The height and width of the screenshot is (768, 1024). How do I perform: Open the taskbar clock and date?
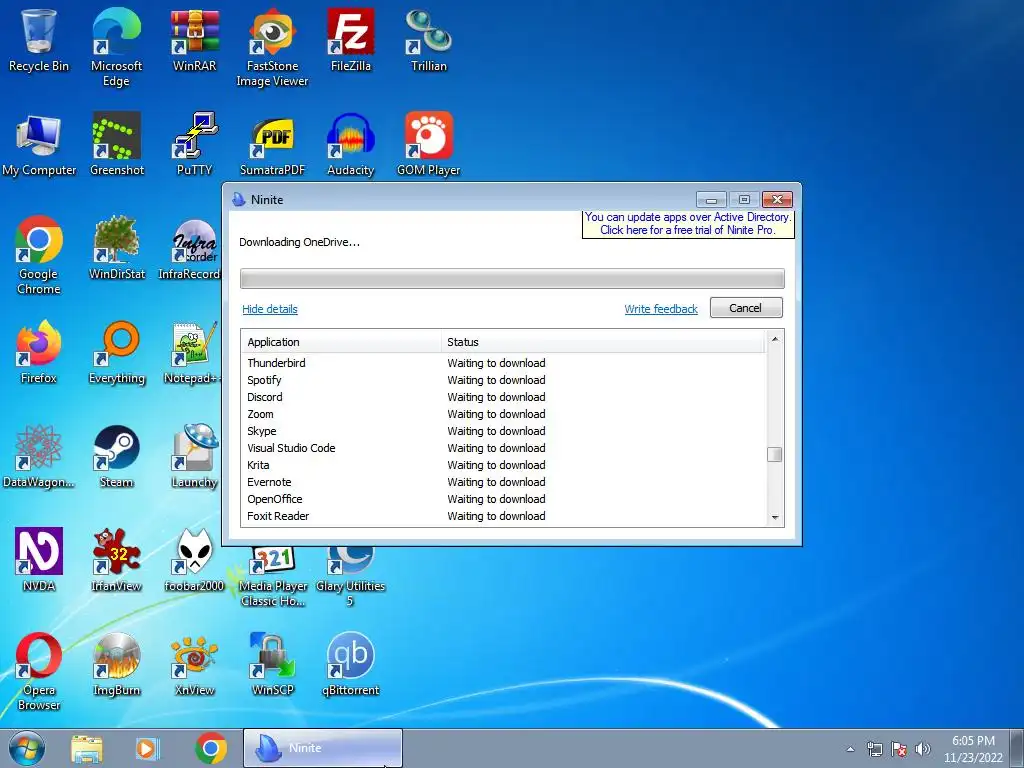pyautogui.click(x=973, y=749)
